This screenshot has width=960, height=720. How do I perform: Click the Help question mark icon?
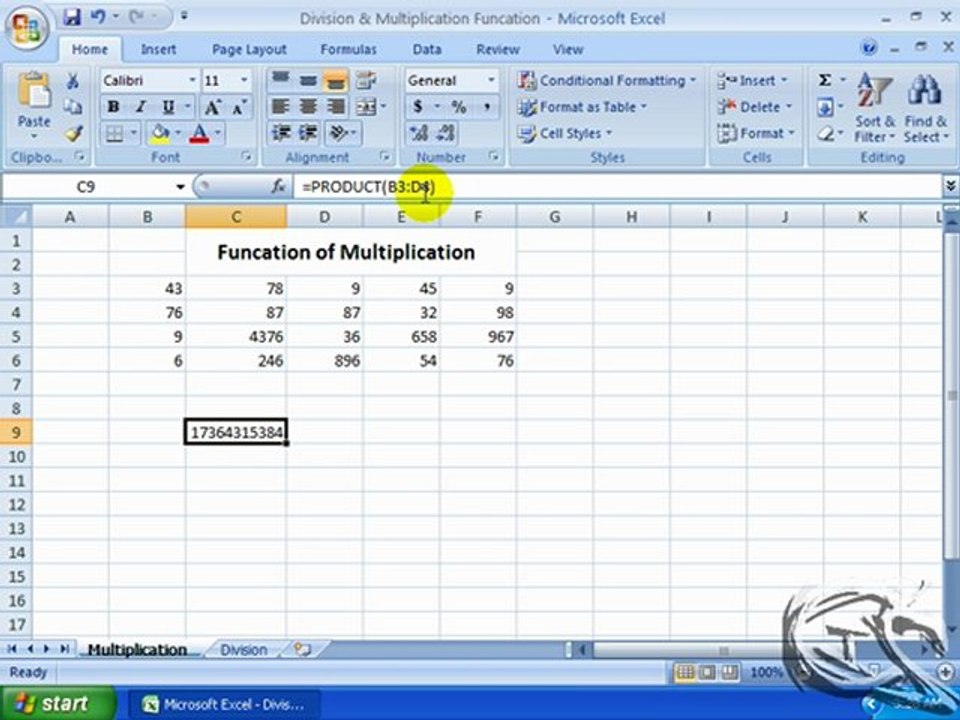tap(868, 47)
